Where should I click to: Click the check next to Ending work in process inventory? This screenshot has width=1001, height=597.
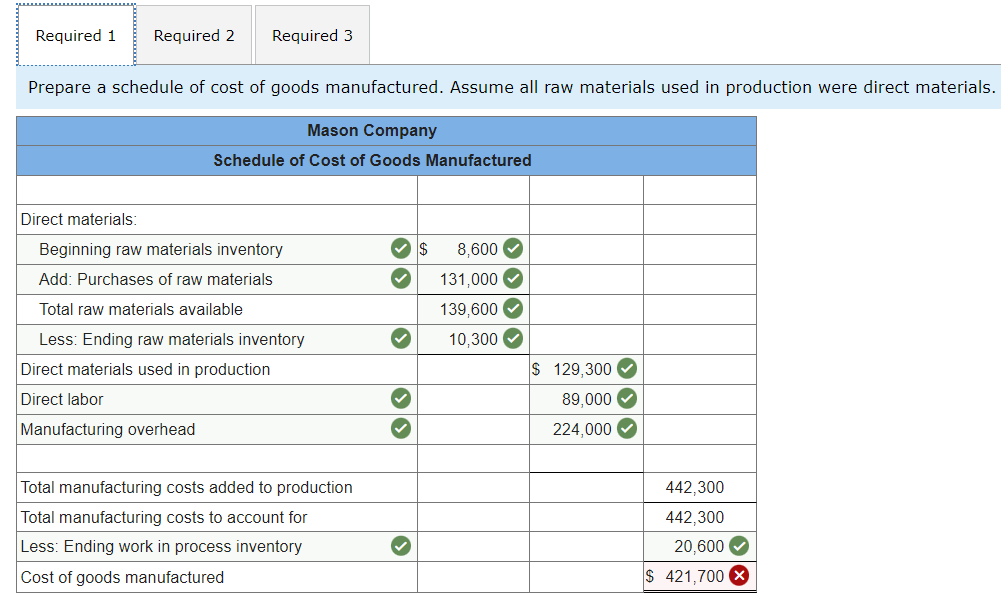(400, 546)
